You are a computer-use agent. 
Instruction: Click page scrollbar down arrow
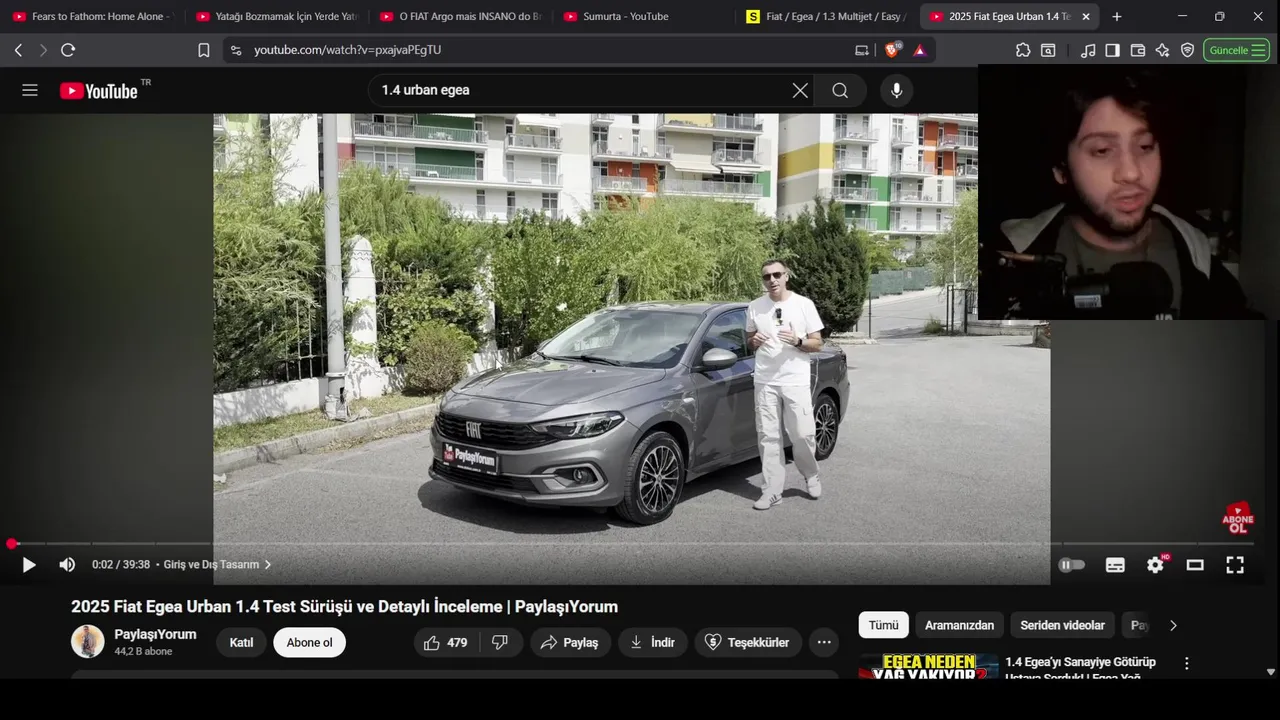click(x=1271, y=672)
